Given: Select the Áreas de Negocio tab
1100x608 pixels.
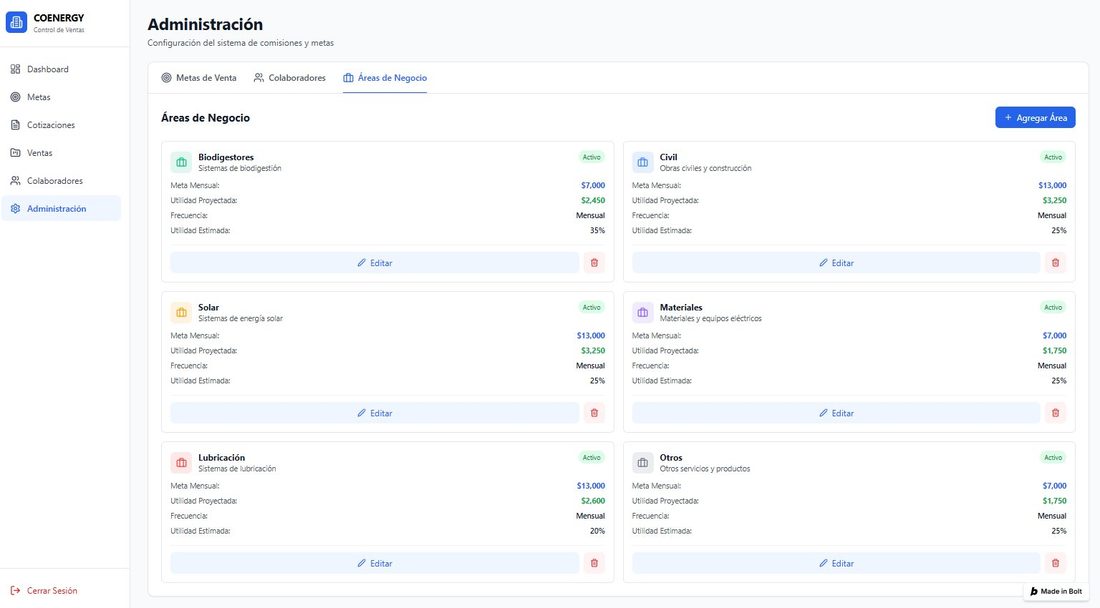Looking at the screenshot, I should point(384,78).
